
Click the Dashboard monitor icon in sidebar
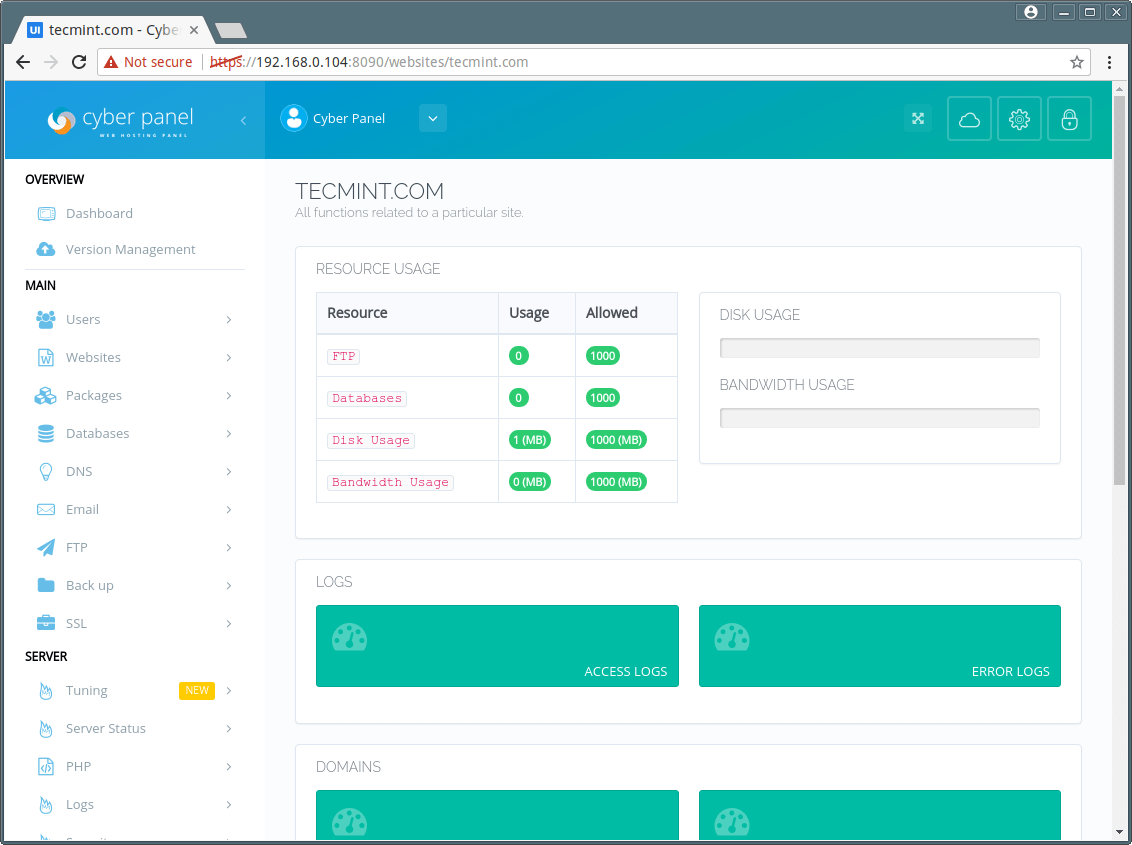pyautogui.click(x=46, y=213)
